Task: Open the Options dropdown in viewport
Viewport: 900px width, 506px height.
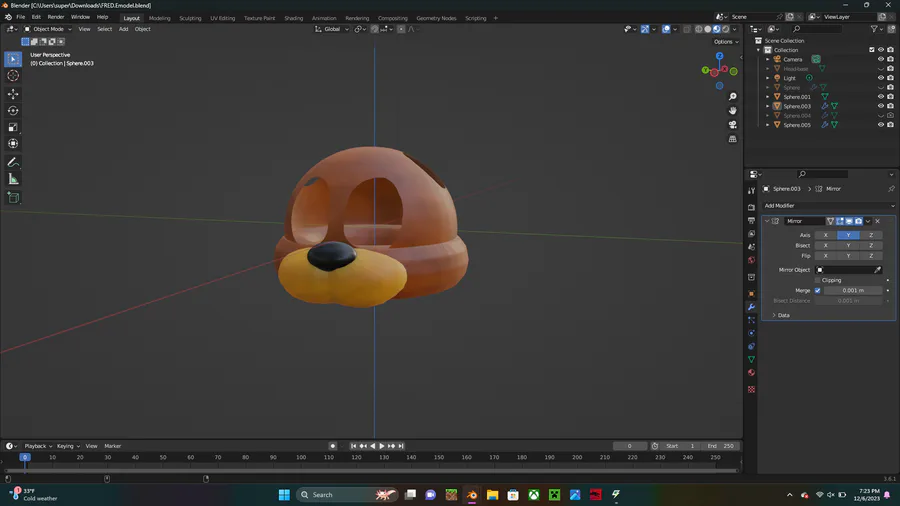Action: pos(726,42)
